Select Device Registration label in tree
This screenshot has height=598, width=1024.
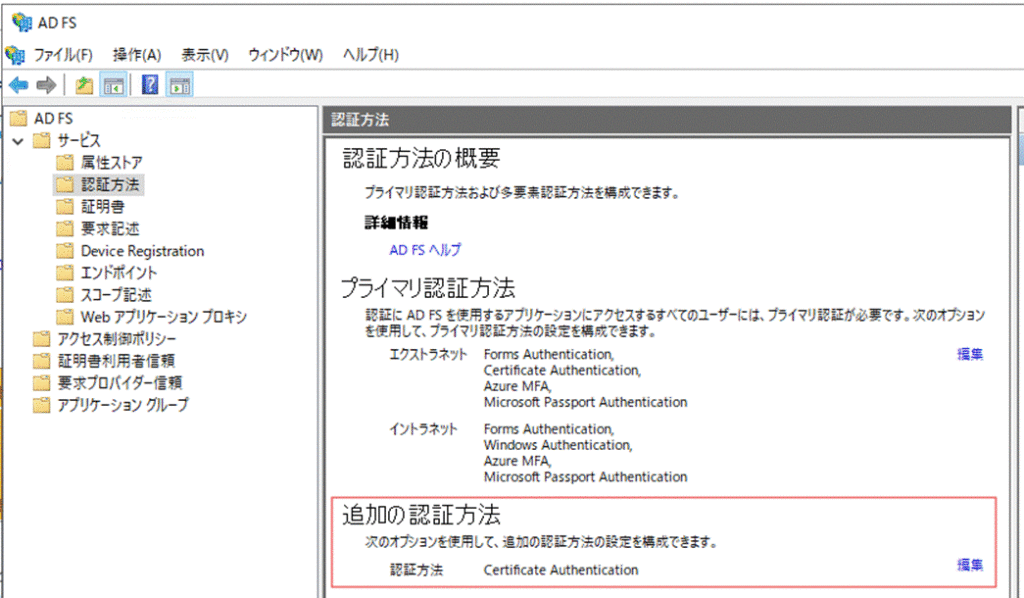tap(142, 251)
